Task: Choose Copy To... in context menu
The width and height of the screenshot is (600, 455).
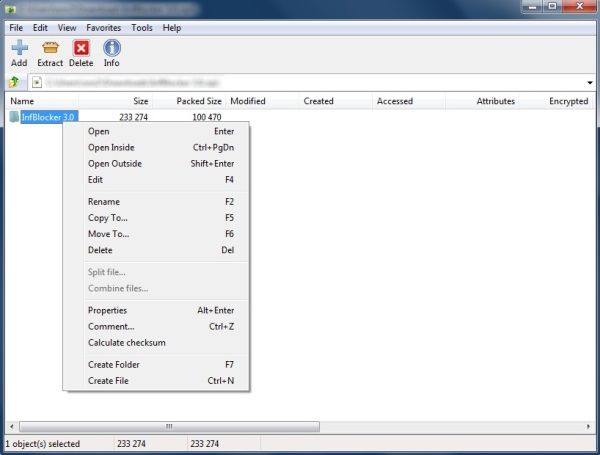Action: coord(156,218)
